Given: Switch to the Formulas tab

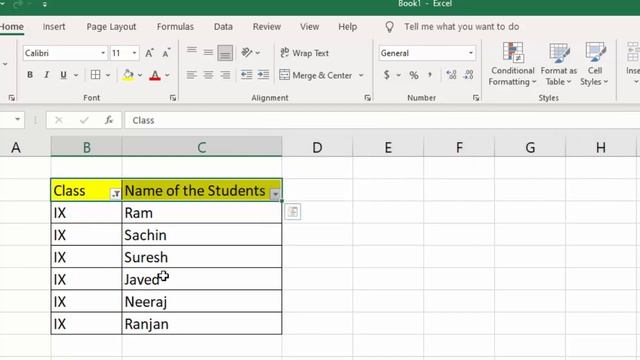Looking at the screenshot, I should click(x=175, y=27).
